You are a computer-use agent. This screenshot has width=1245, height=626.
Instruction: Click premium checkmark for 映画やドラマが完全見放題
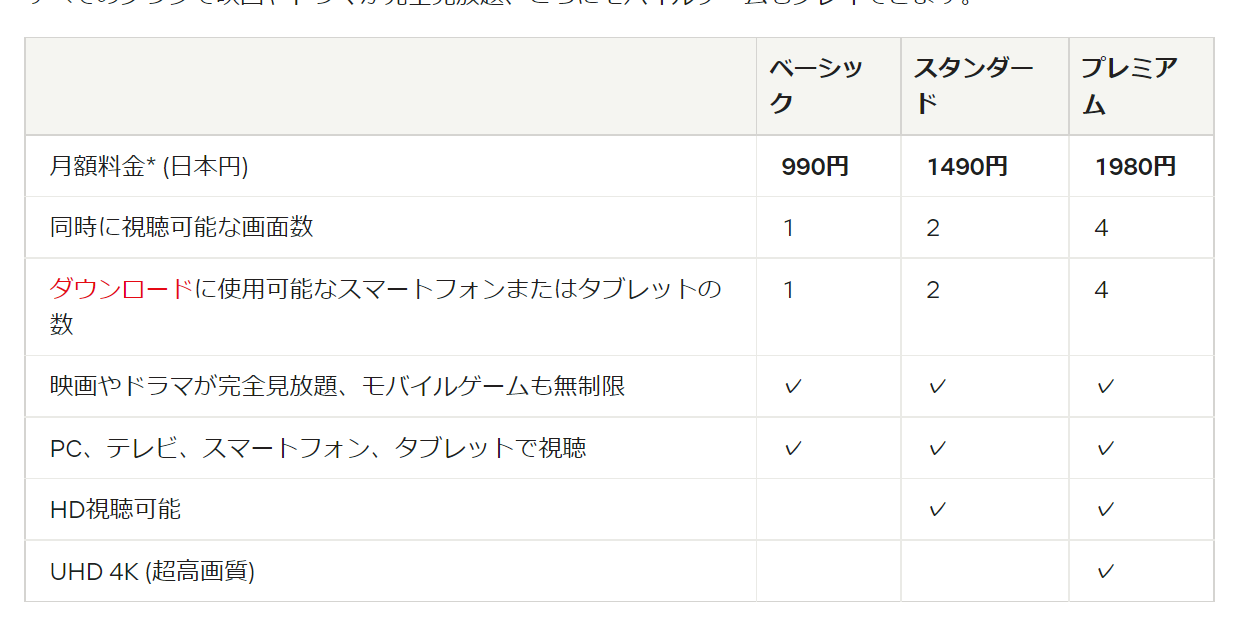tap(1105, 387)
